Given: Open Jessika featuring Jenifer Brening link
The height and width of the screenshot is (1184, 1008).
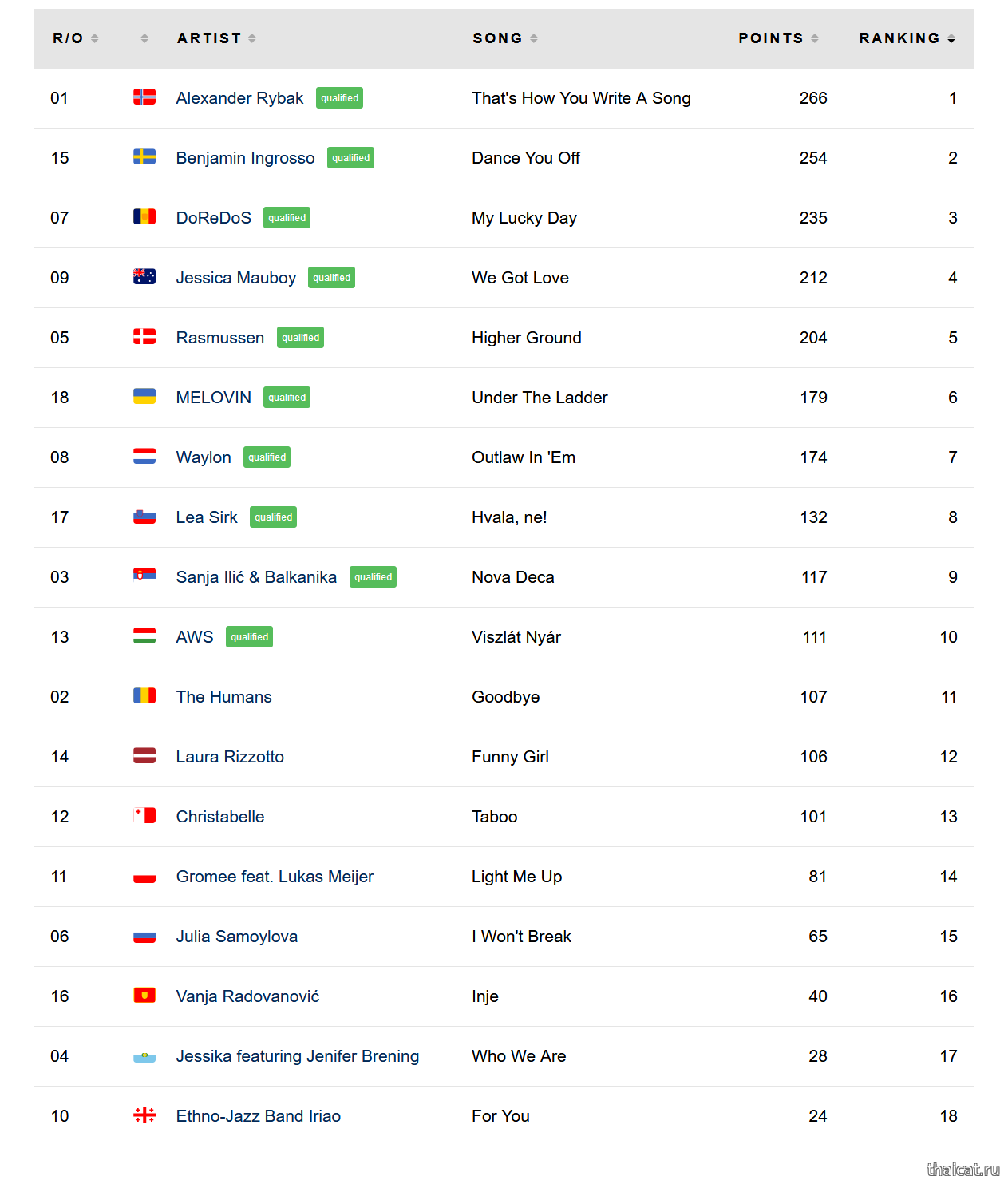Looking at the screenshot, I should (297, 1056).
